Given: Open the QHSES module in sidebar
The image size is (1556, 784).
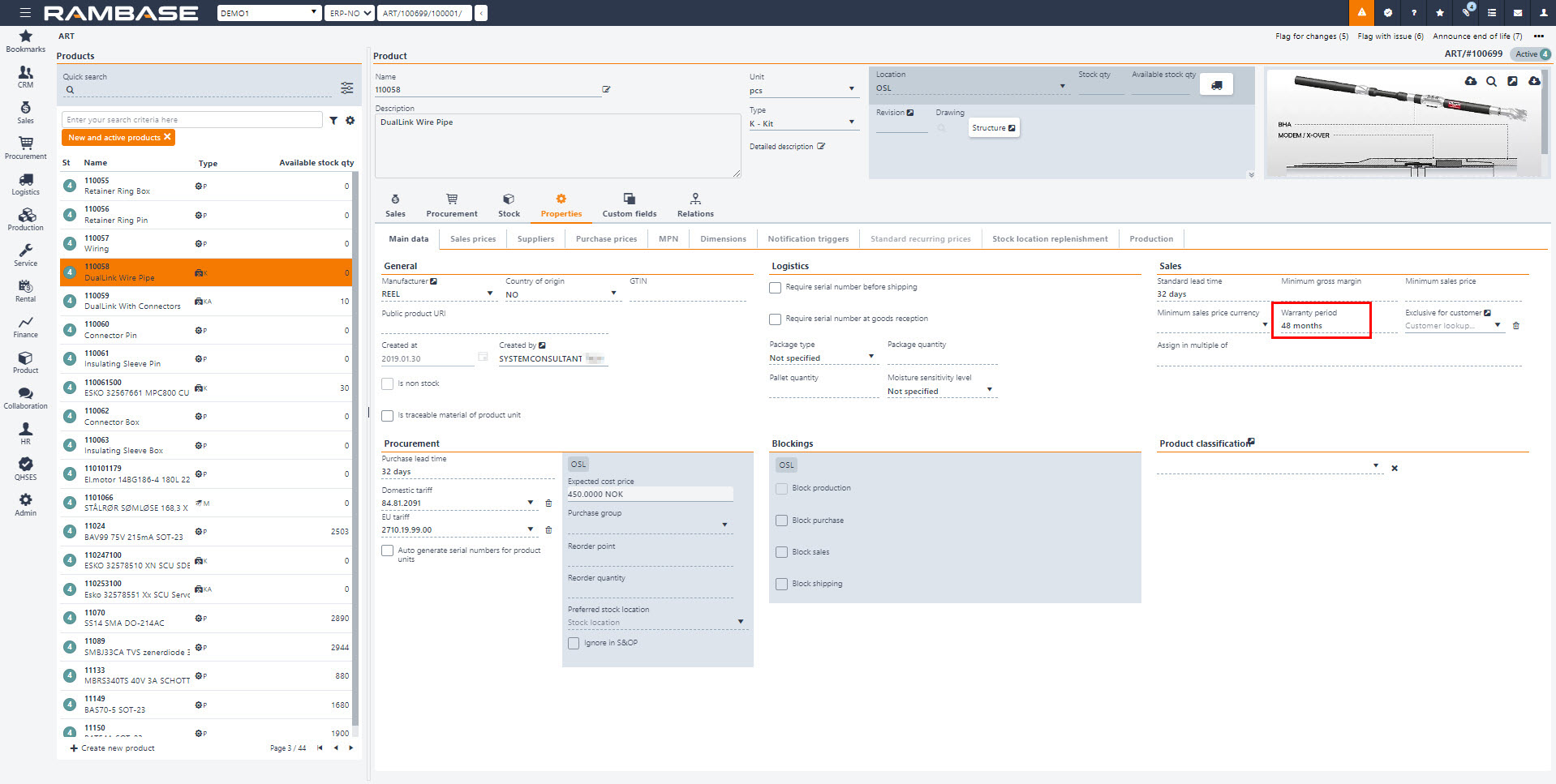Looking at the screenshot, I should [x=25, y=468].
